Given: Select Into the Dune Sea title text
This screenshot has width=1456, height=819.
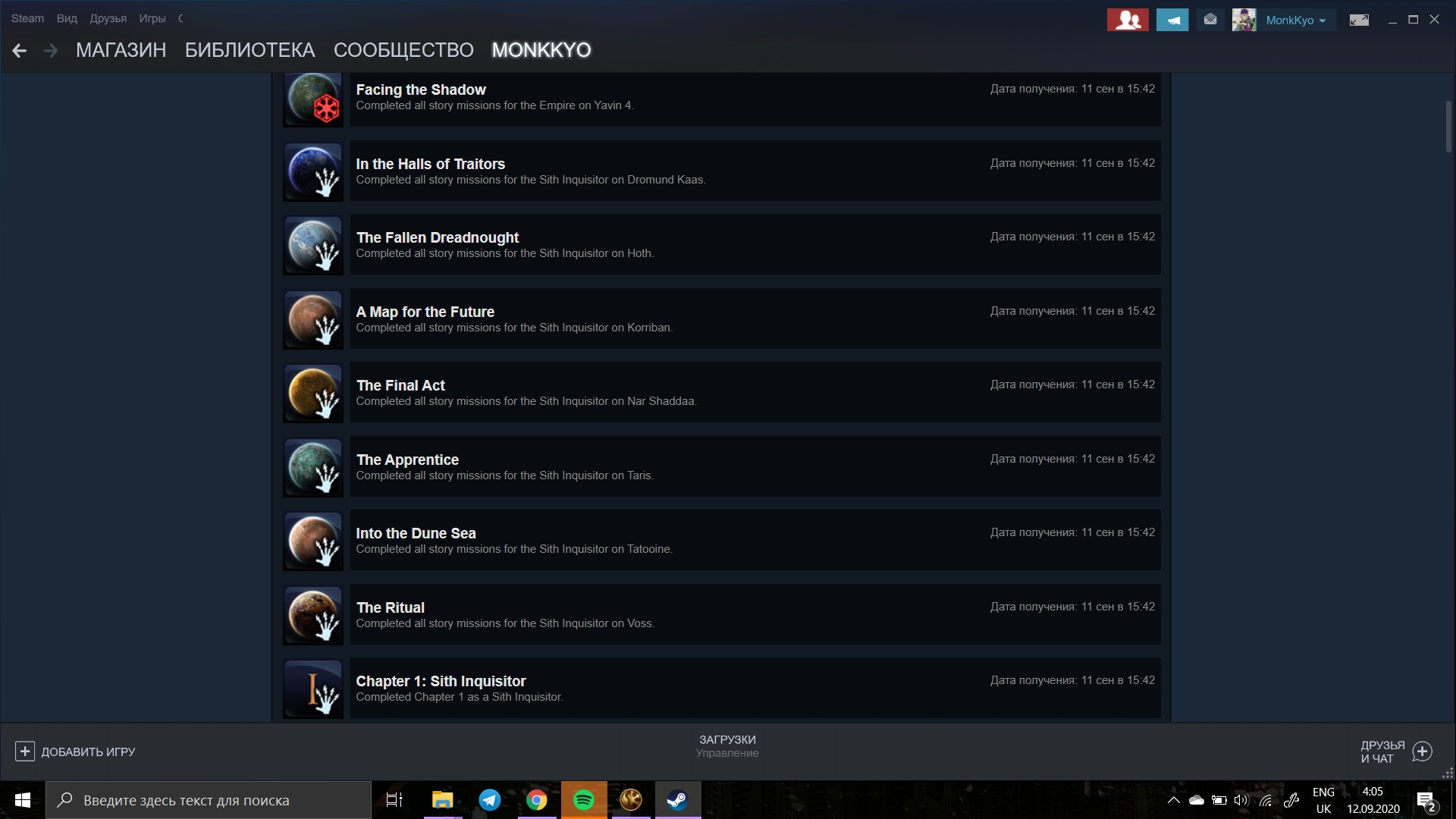Looking at the screenshot, I should (416, 533).
